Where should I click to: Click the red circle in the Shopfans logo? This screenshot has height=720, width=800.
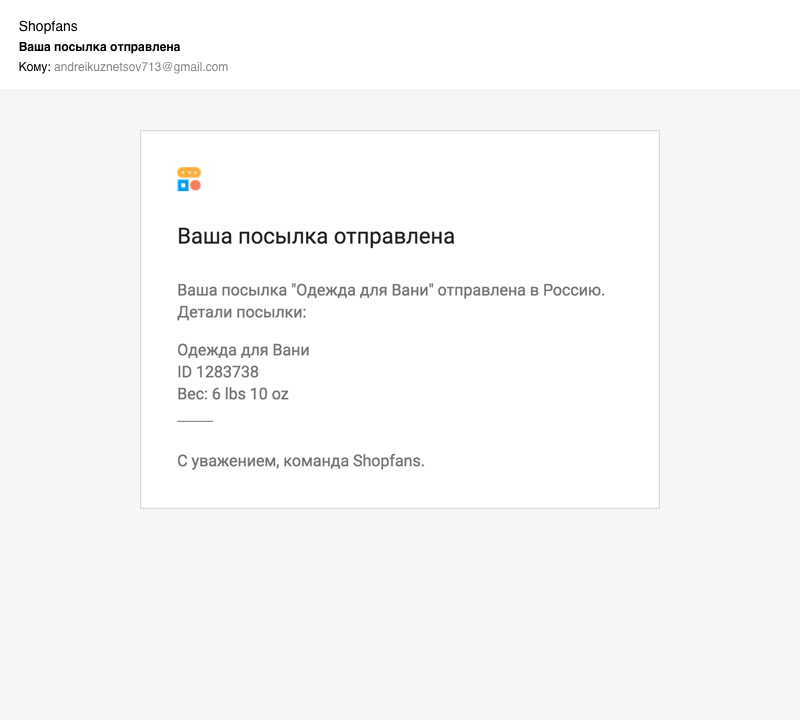click(x=196, y=185)
